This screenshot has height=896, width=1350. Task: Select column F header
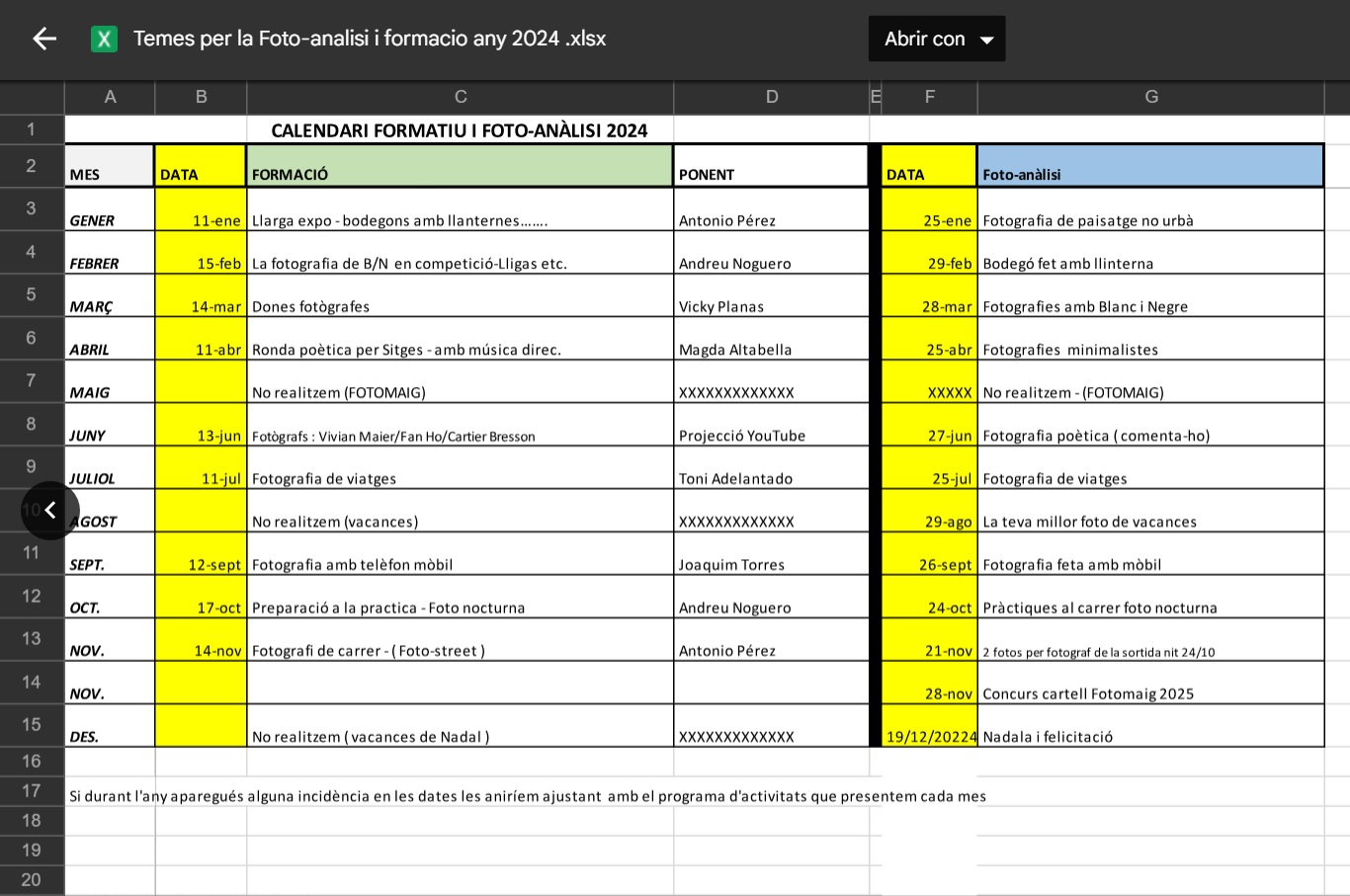(929, 97)
